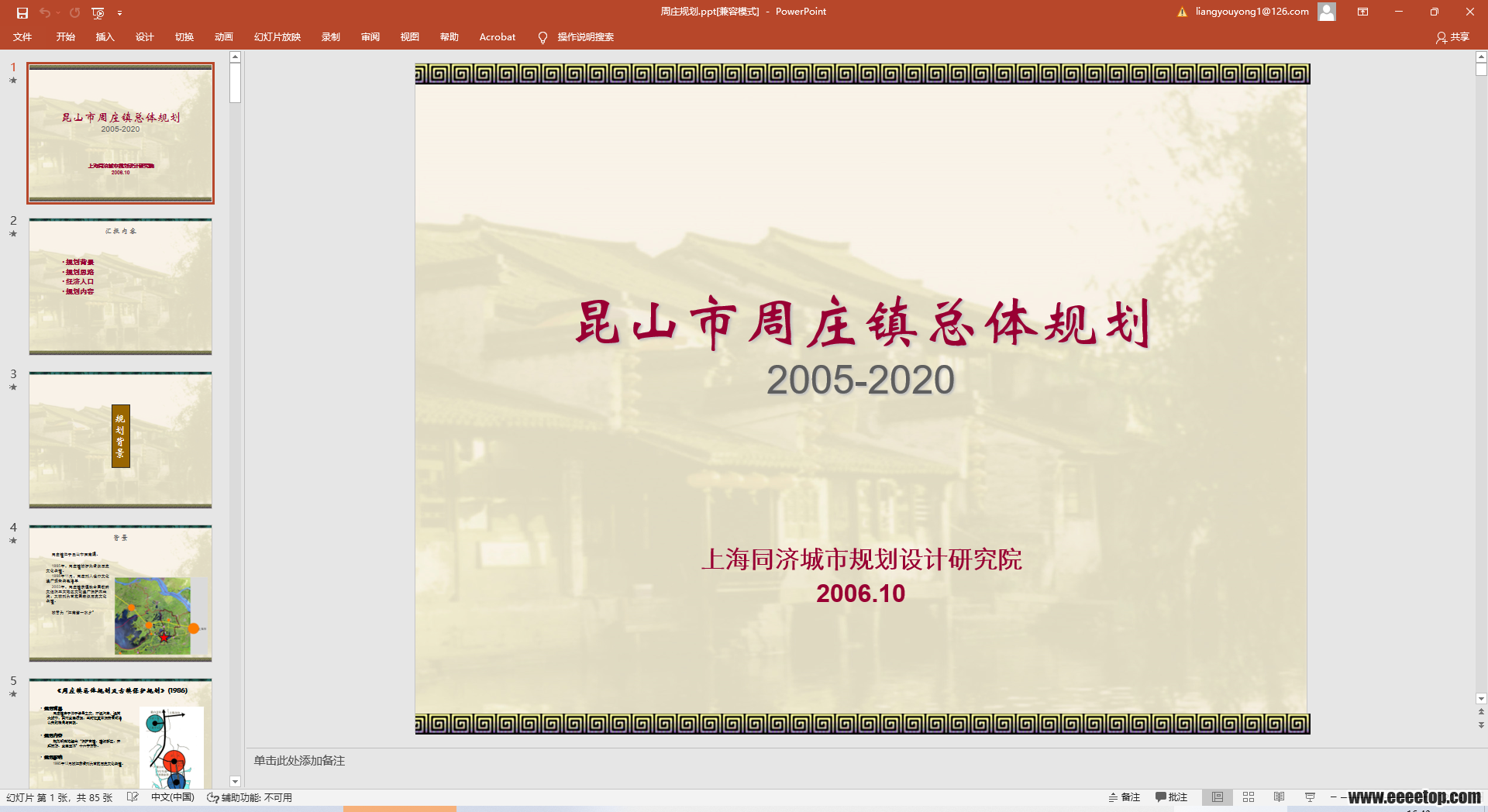The height and width of the screenshot is (812, 1488).
Task: Open the Undo history dropdown arrow
Action: tap(58, 12)
